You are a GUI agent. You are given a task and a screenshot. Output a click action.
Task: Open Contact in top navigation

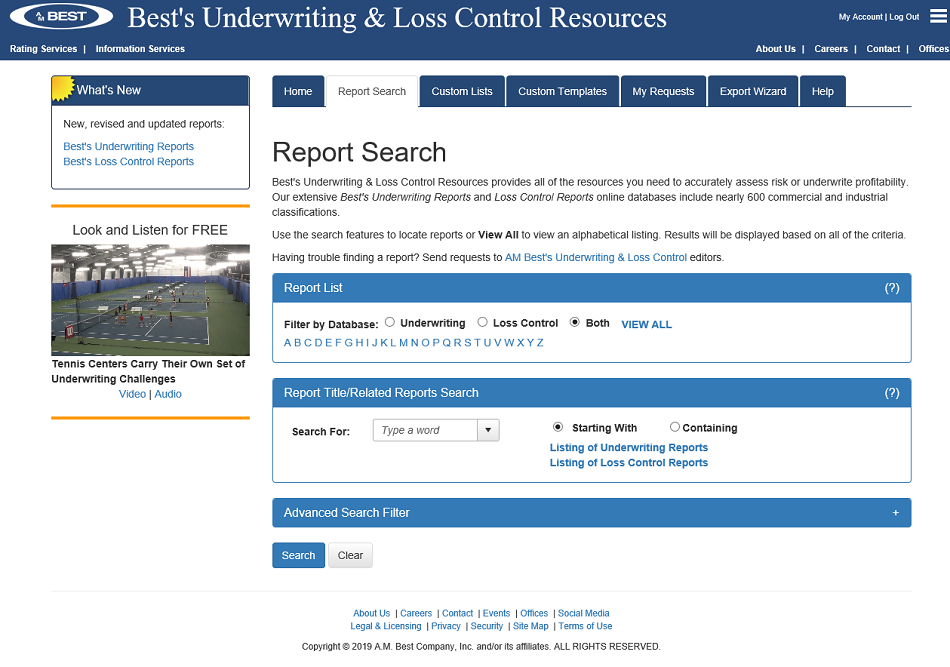883,48
